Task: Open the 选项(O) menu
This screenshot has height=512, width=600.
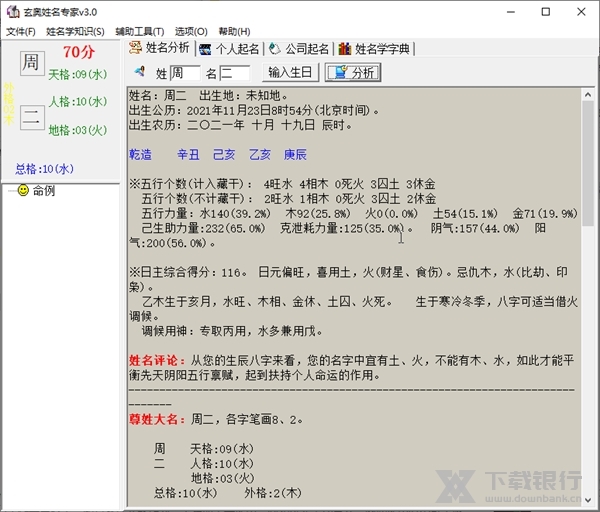Action: pos(191,31)
